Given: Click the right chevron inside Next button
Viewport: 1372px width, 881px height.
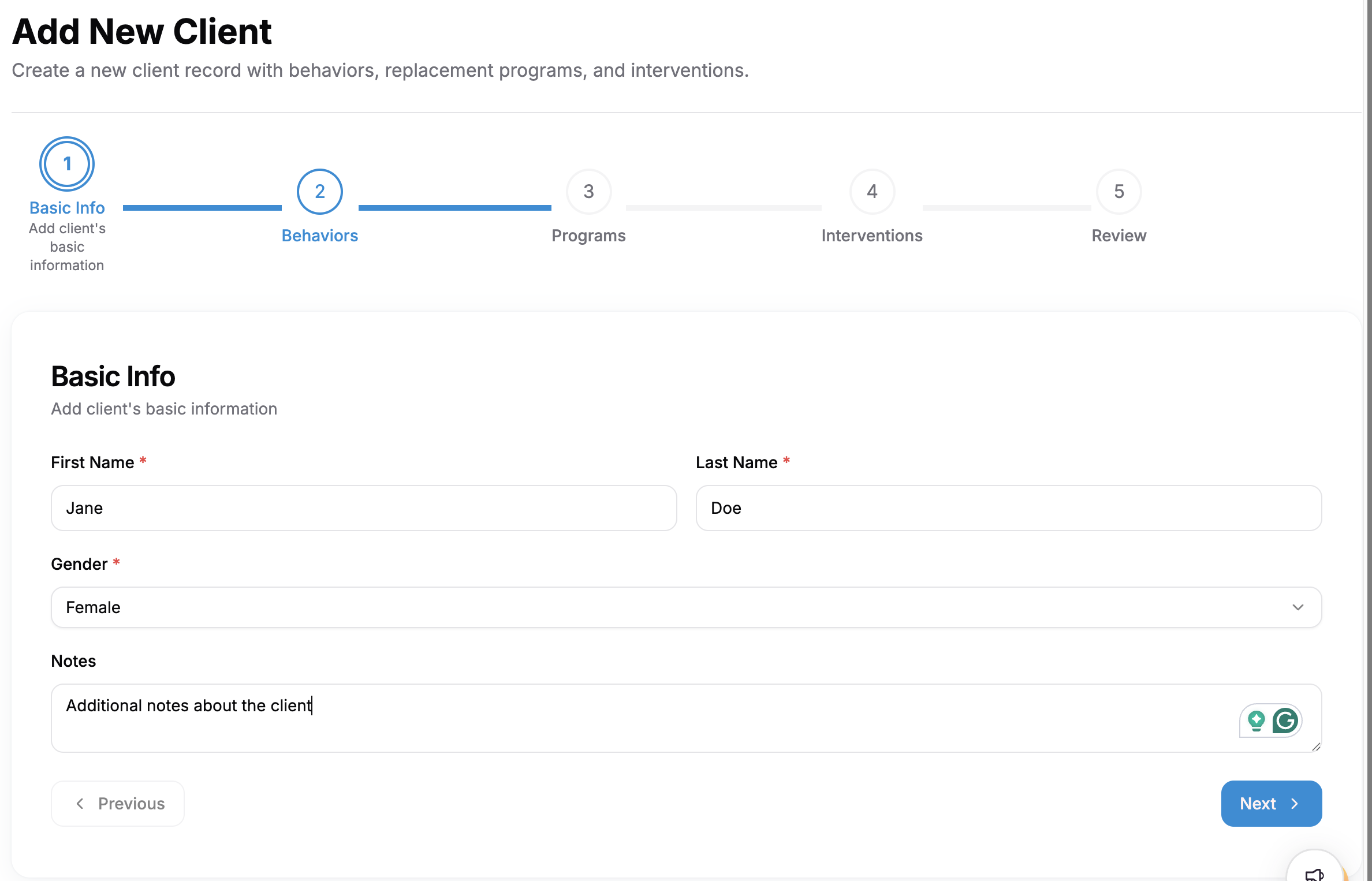Looking at the screenshot, I should [x=1295, y=803].
